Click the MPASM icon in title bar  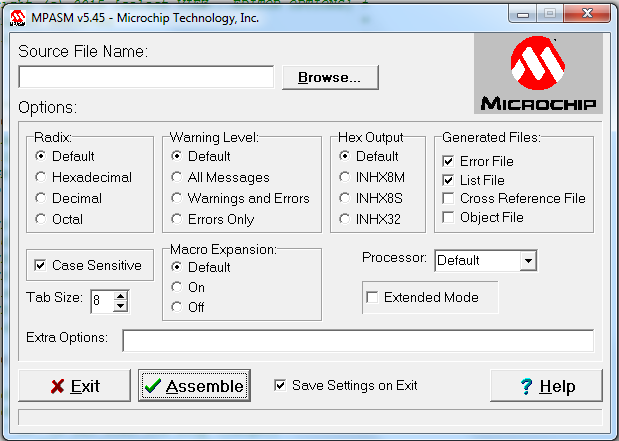coord(17,16)
